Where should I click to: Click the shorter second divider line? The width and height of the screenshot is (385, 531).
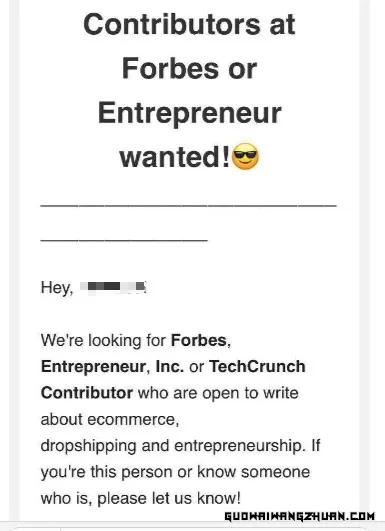[x=124, y=240]
